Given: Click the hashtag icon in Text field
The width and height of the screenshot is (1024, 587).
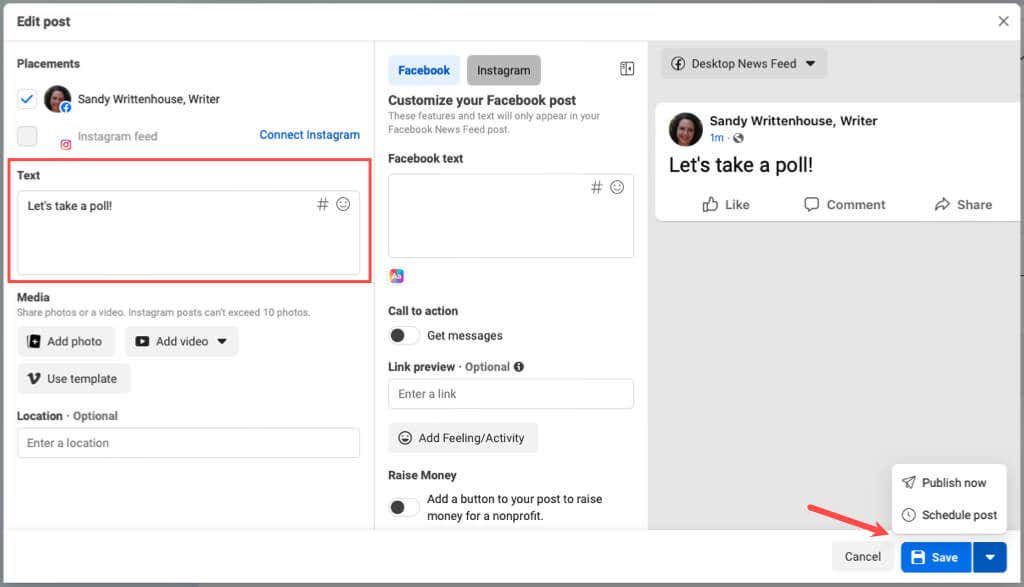Looking at the screenshot, I should point(322,204).
